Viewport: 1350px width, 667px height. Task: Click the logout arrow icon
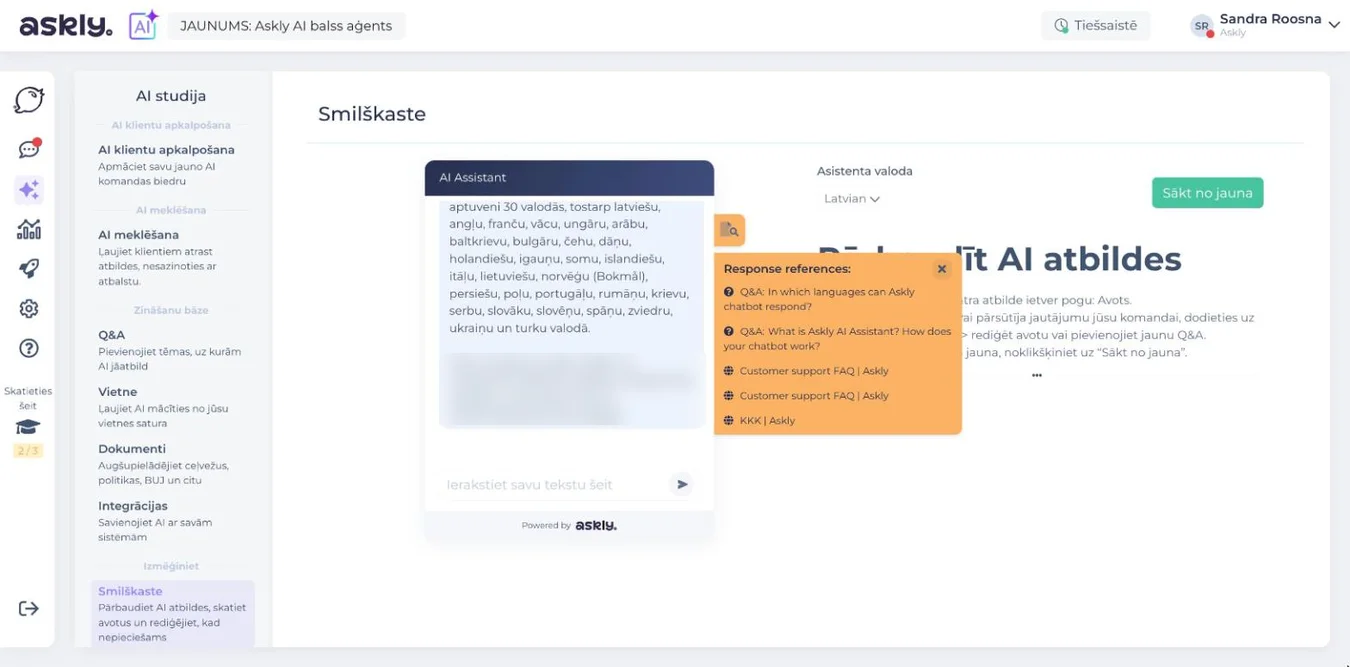[x=28, y=609]
